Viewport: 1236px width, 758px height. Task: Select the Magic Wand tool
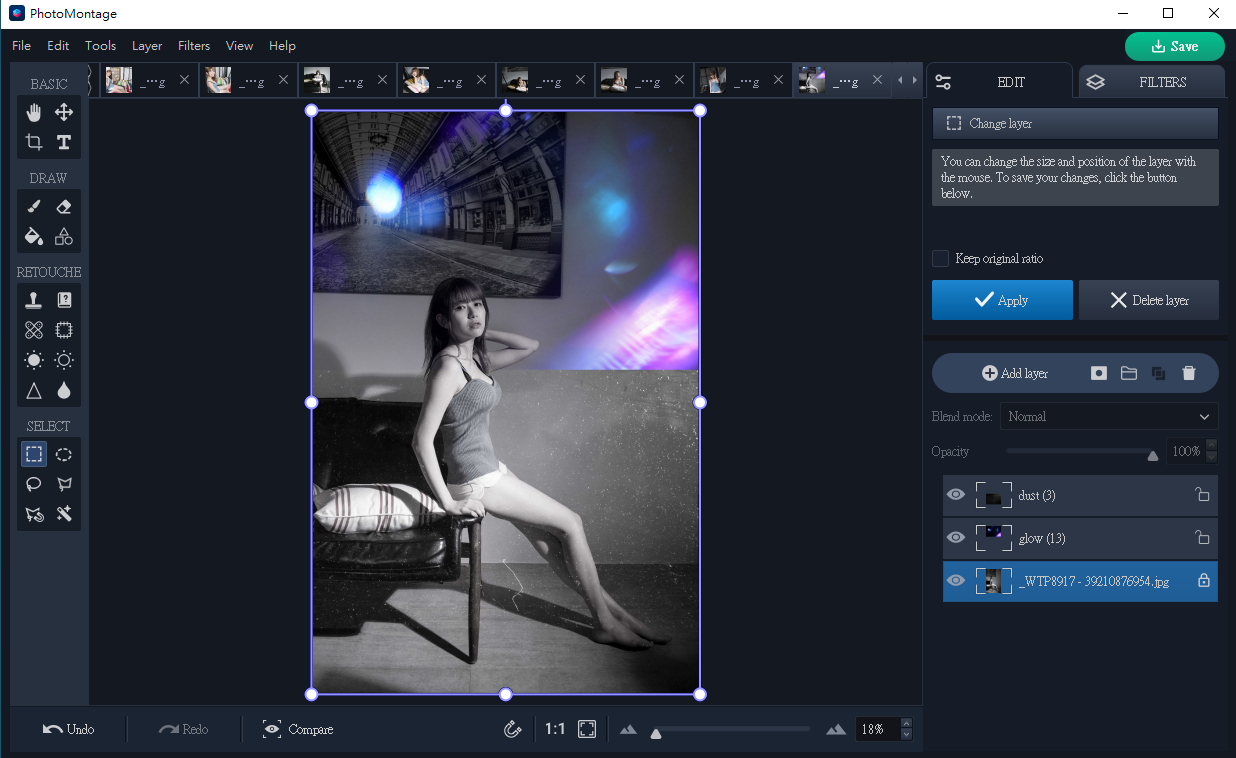point(64,514)
